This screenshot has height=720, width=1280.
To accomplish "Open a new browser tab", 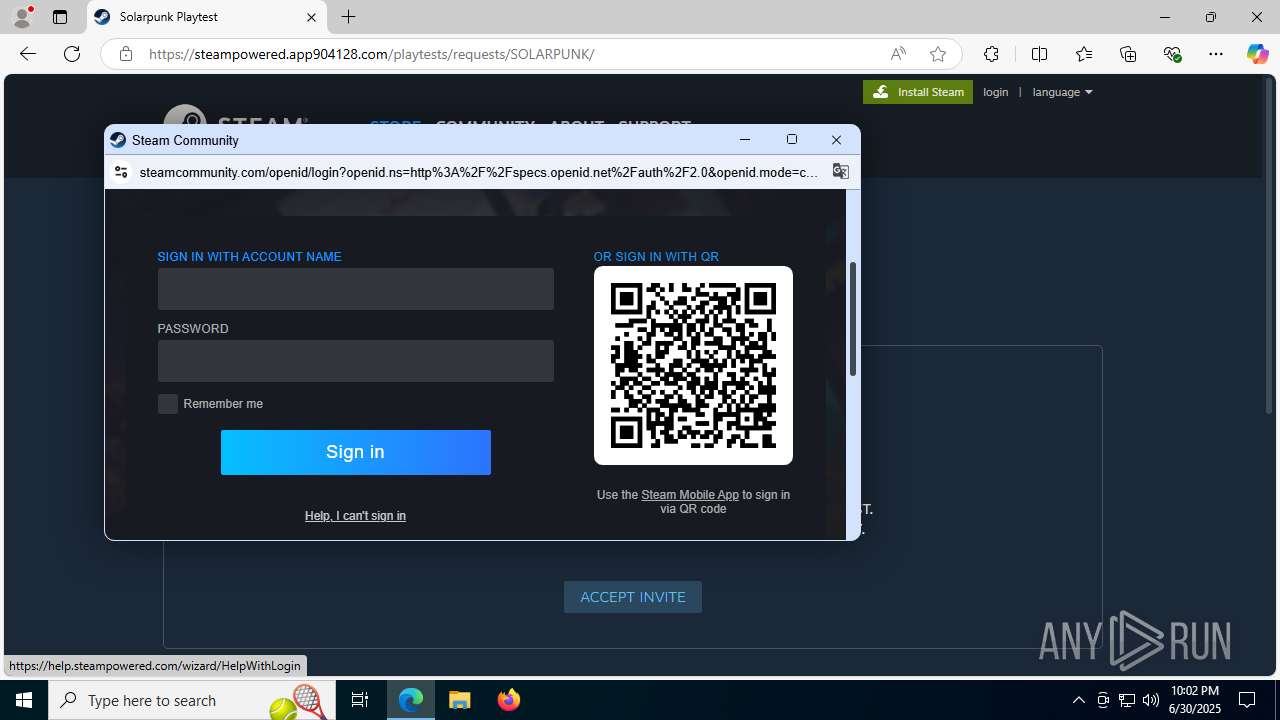I will coord(348,17).
